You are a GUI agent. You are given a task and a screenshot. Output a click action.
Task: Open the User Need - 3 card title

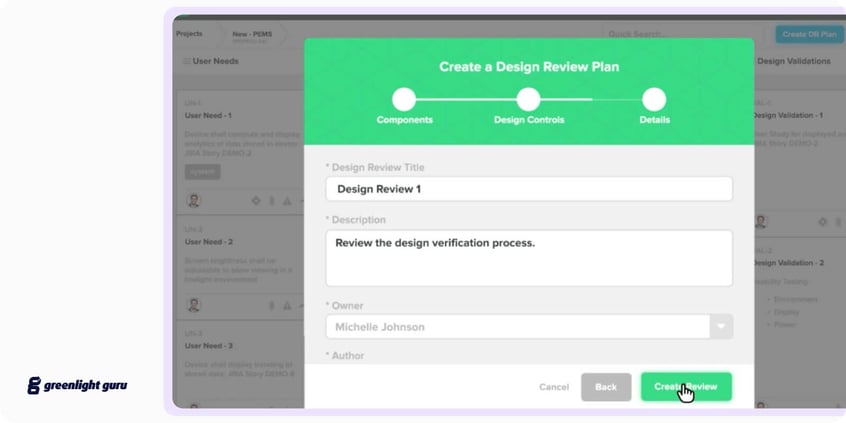click(x=209, y=345)
